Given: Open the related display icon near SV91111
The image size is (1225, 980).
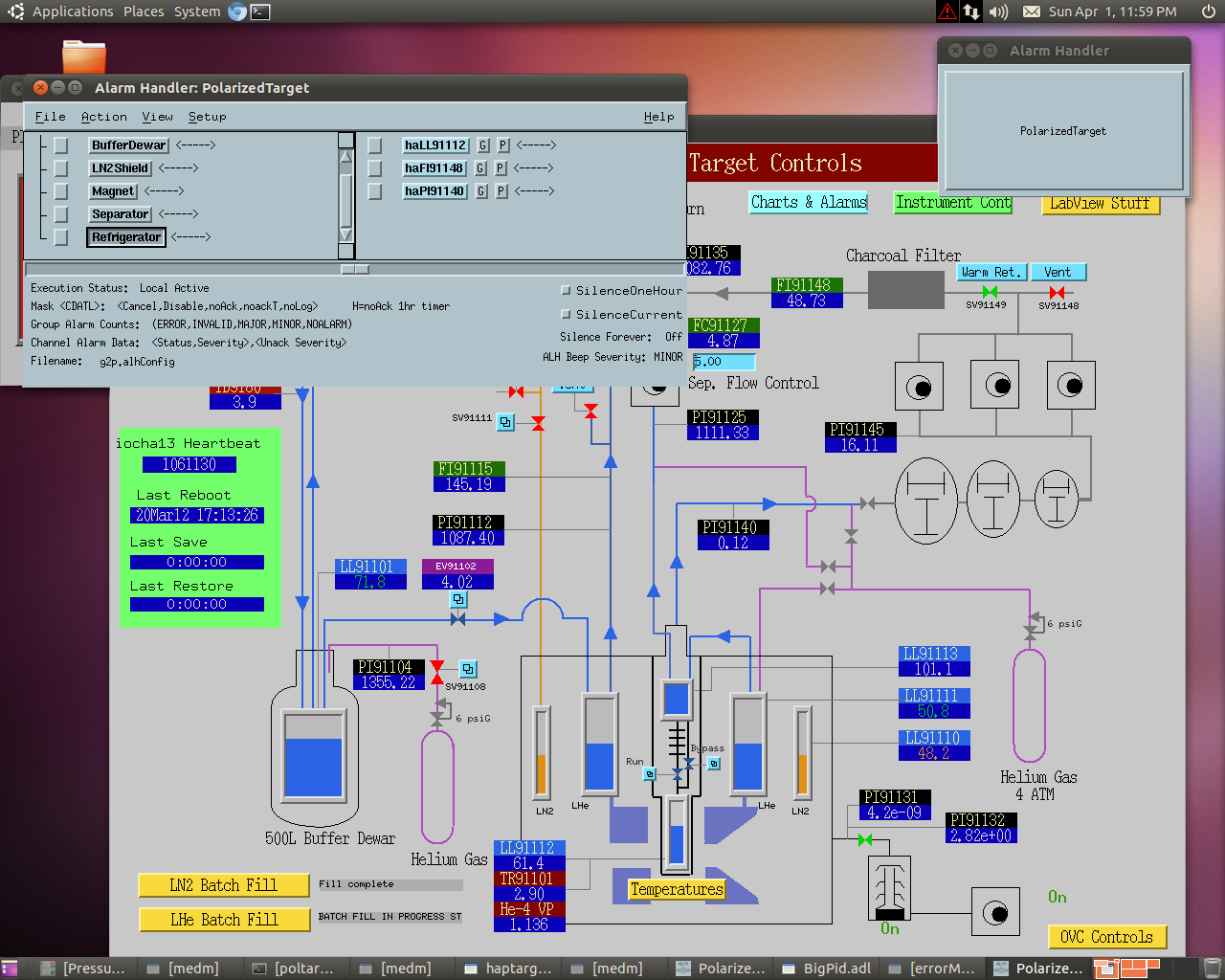Looking at the screenshot, I should click(506, 422).
